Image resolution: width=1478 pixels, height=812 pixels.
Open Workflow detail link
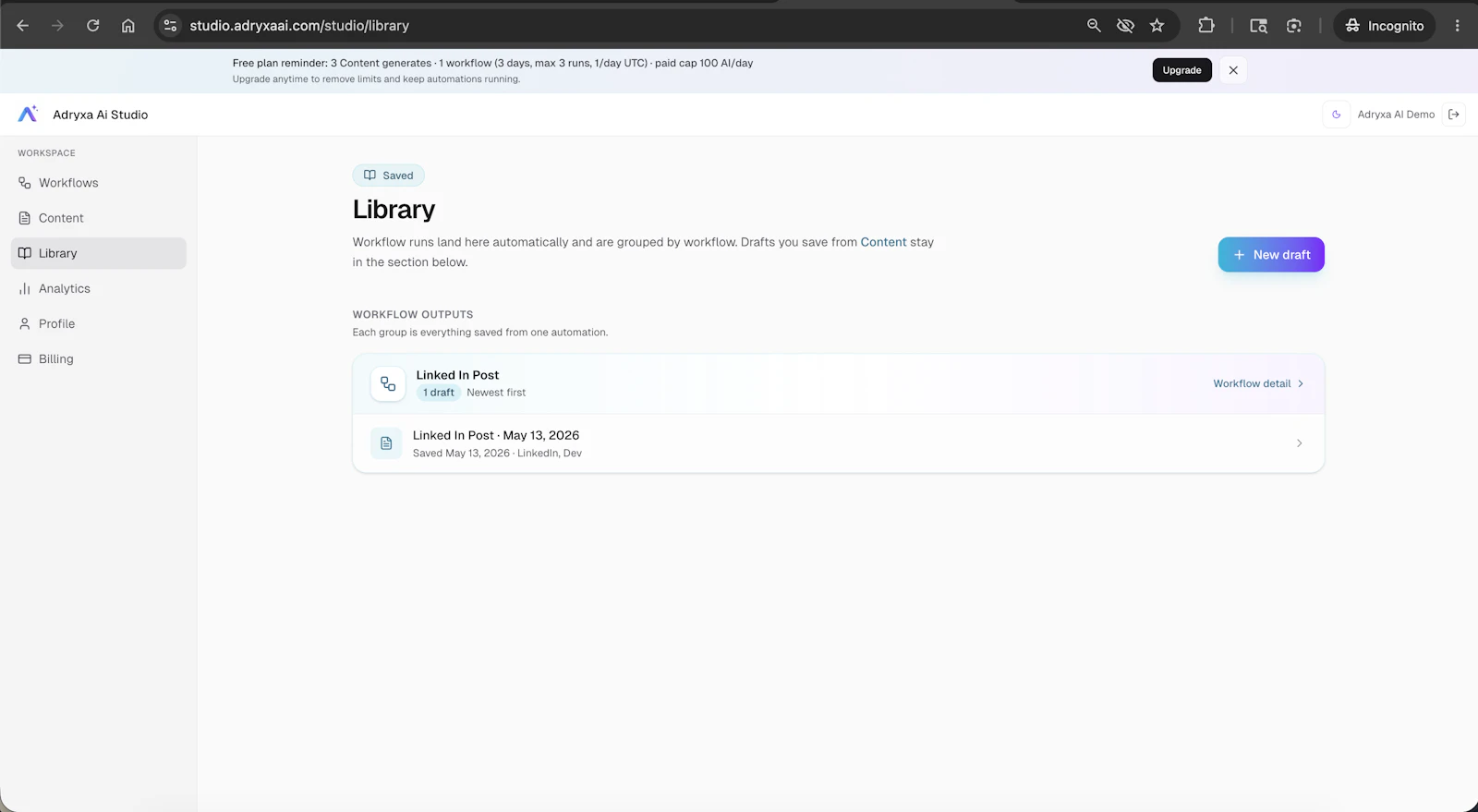click(1258, 383)
